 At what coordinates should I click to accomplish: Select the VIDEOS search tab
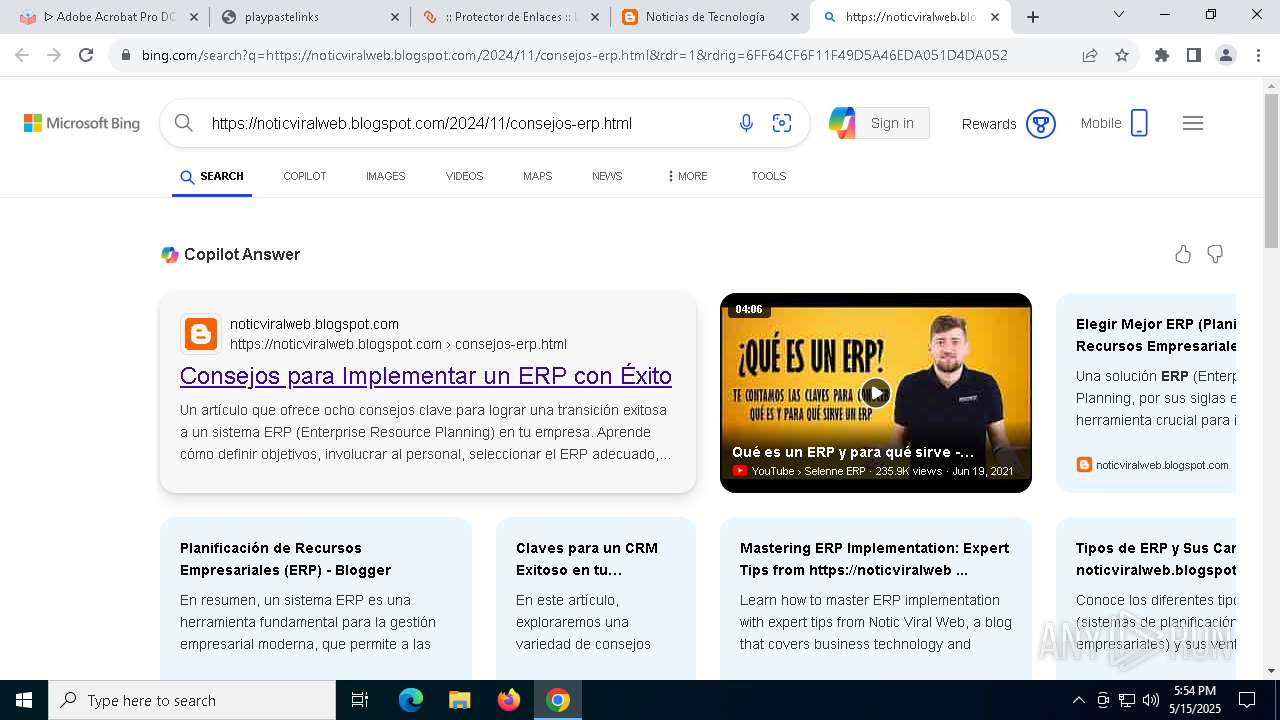point(464,176)
